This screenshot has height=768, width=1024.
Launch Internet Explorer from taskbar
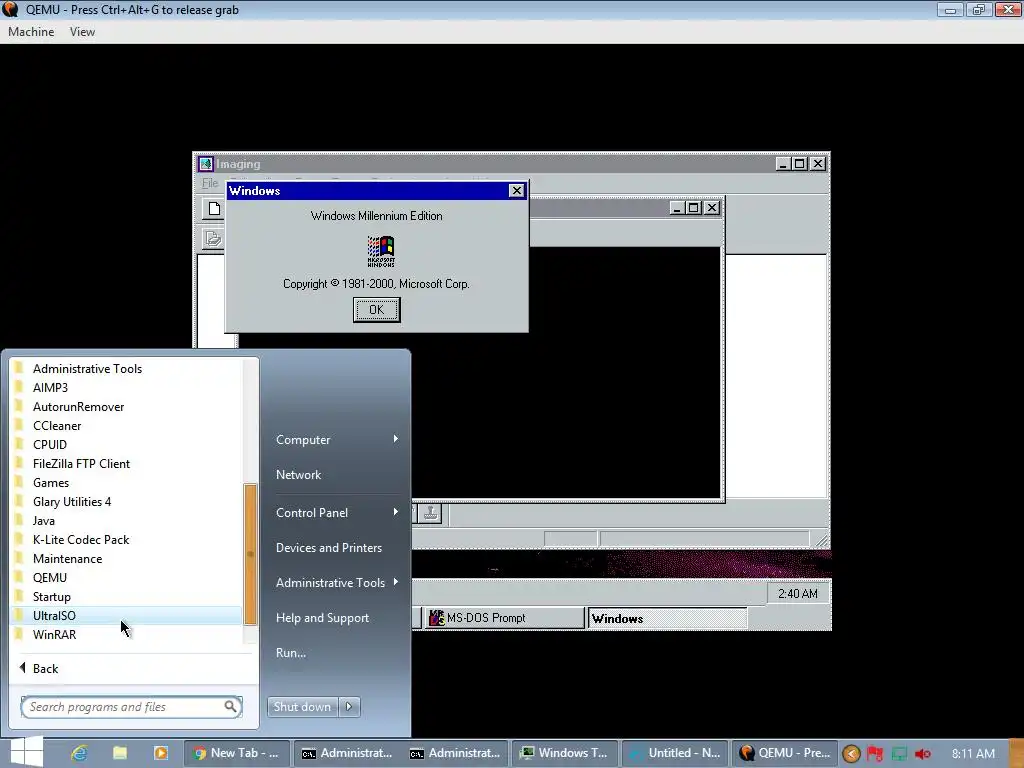pyautogui.click(x=79, y=753)
